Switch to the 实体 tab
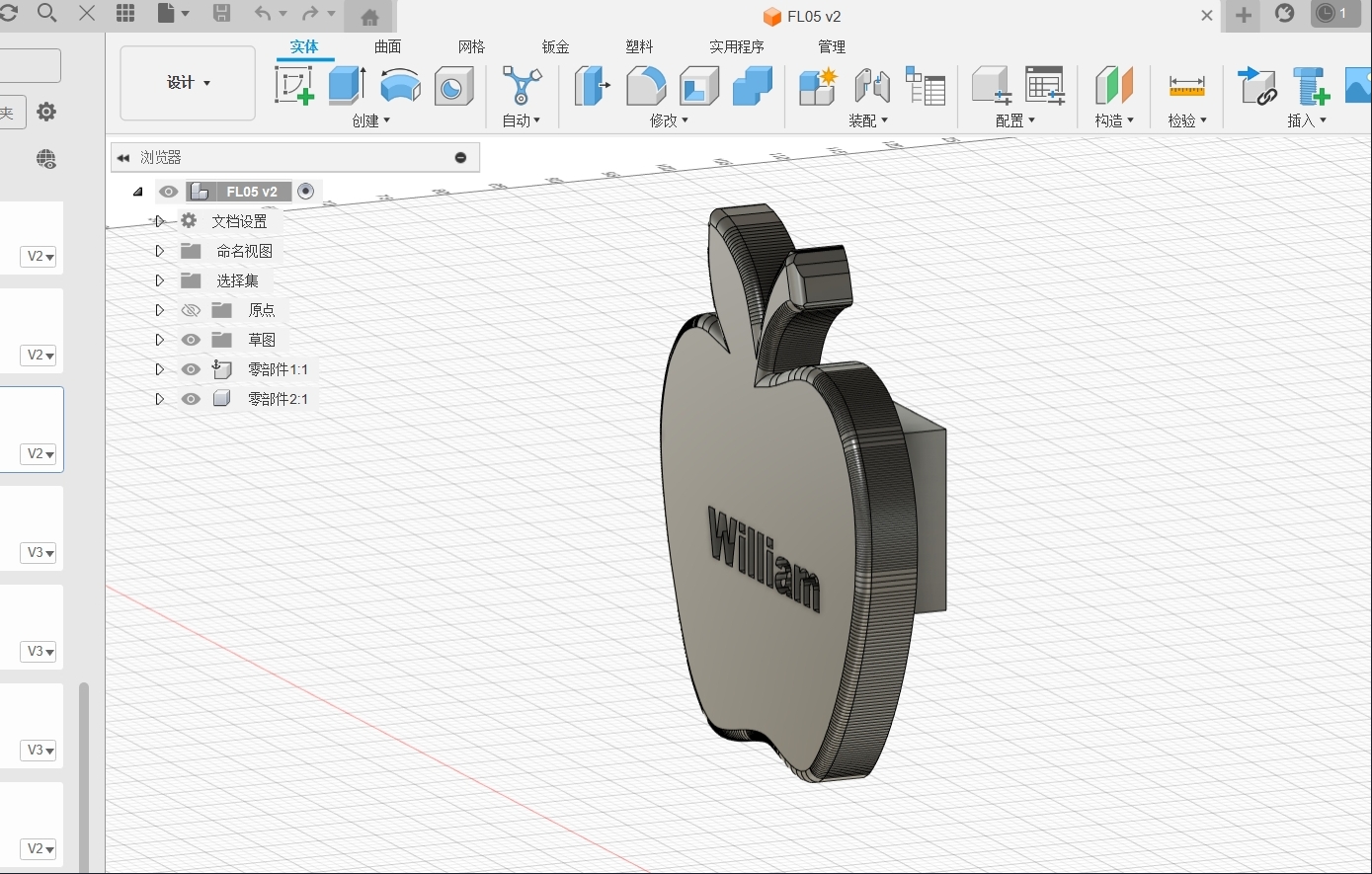 click(304, 46)
